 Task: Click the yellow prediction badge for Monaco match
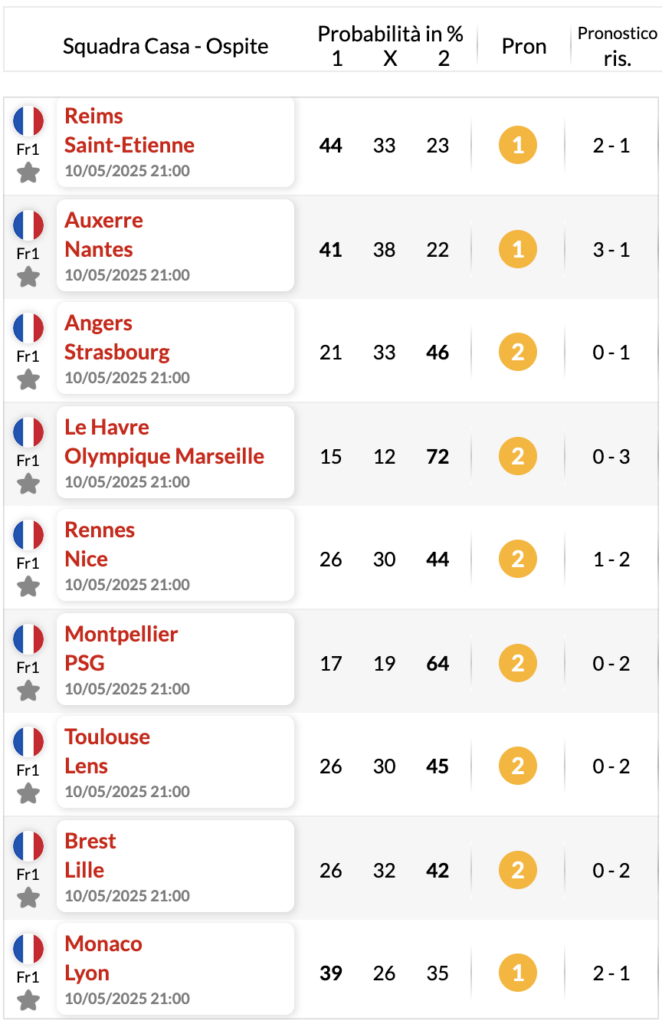click(x=518, y=973)
